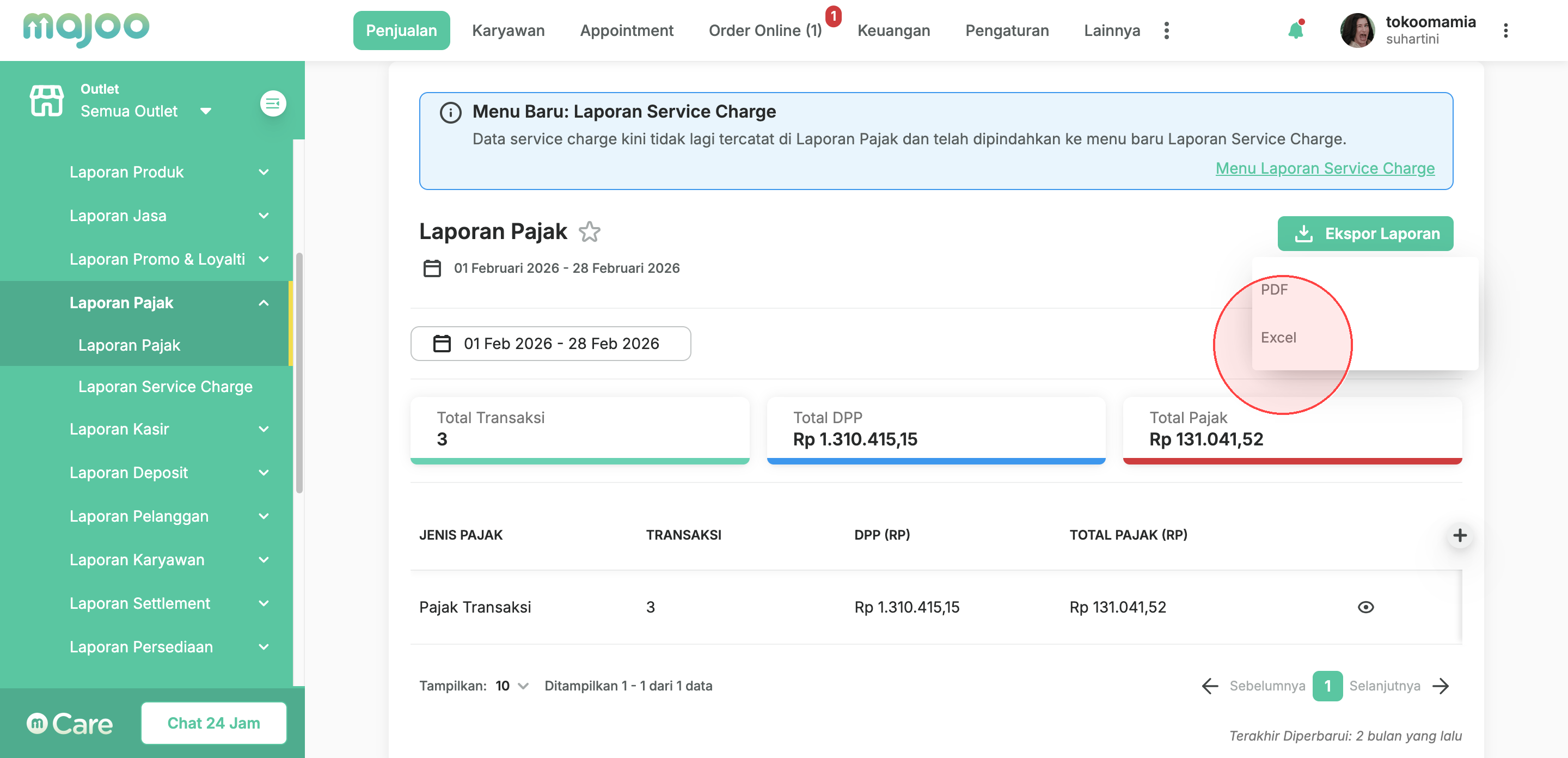
Task: Click the sidebar collapse menu icon
Action: click(273, 103)
